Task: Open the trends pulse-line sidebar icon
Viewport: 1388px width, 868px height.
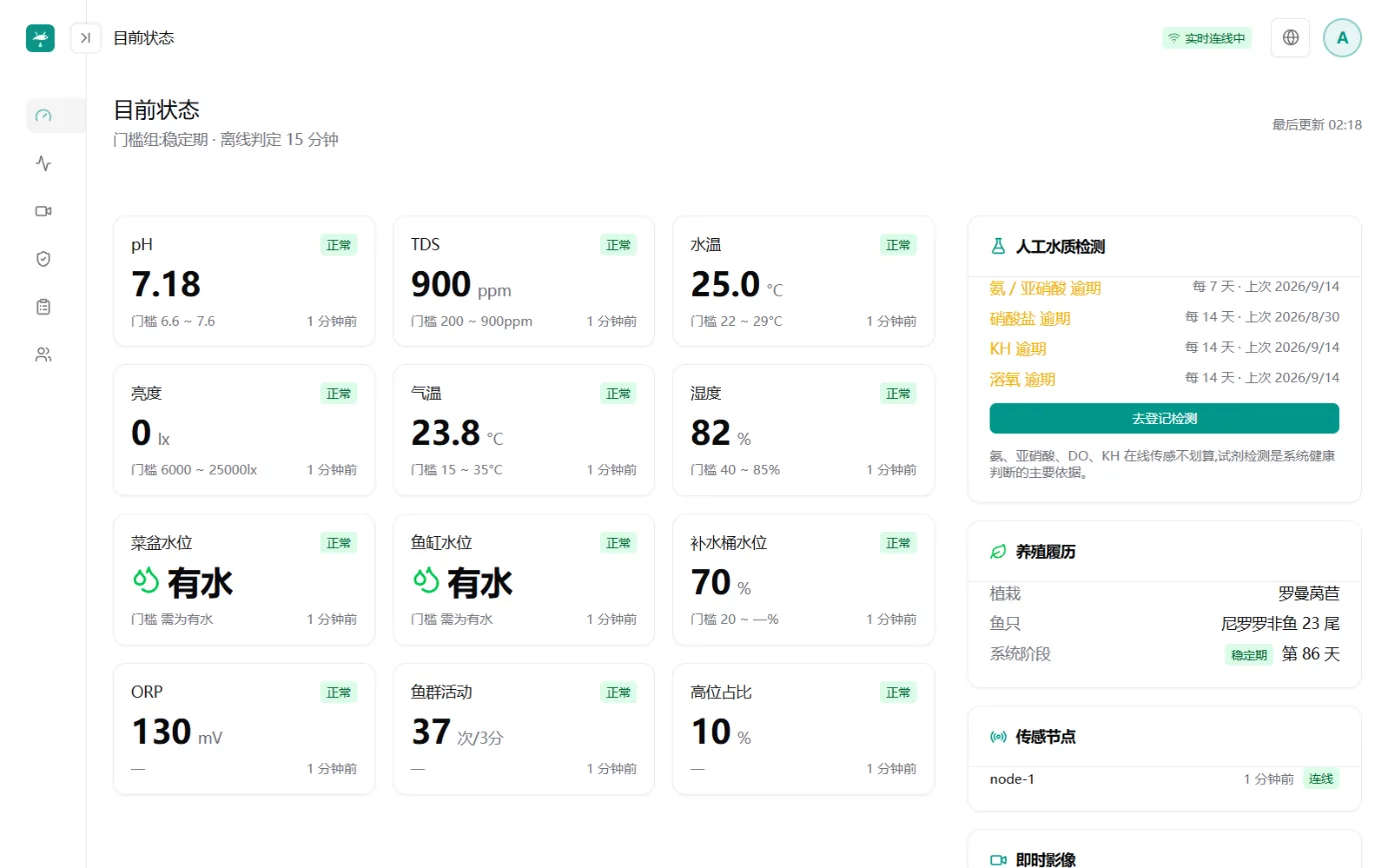Action: pyautogui.click(x=43, y=163)
